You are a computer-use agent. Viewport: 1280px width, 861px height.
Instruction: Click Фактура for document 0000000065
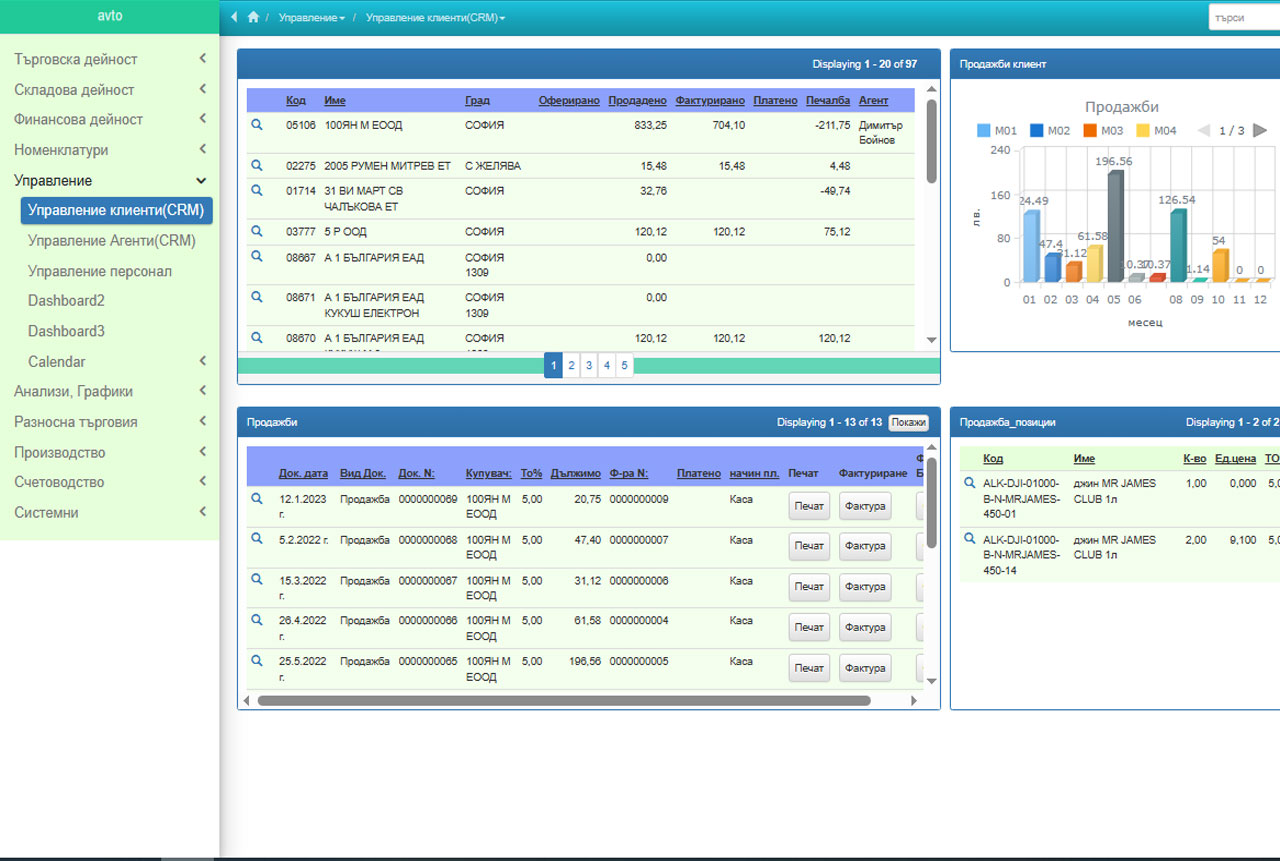pyautogui.click(x=865, y=668)
